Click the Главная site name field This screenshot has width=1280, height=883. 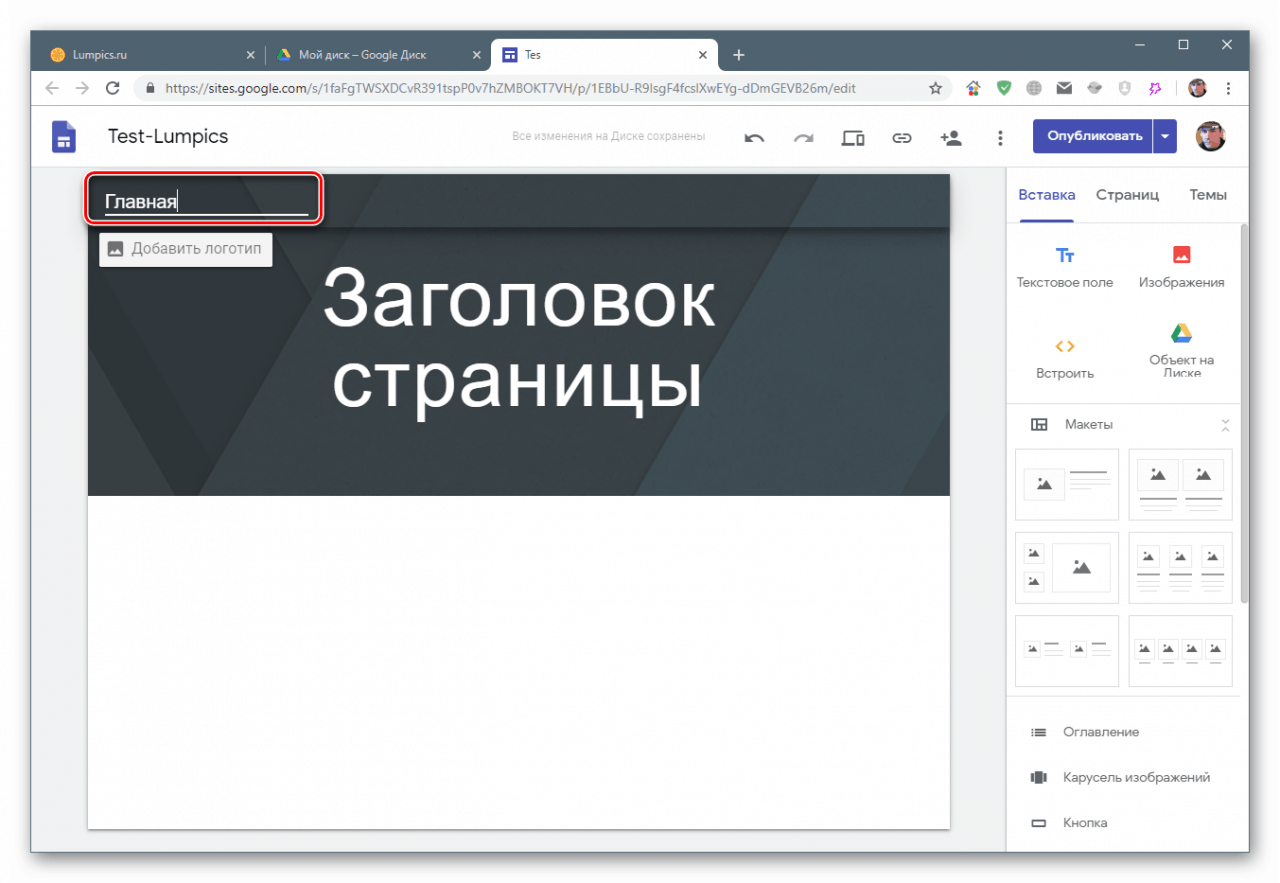(206, 202)
